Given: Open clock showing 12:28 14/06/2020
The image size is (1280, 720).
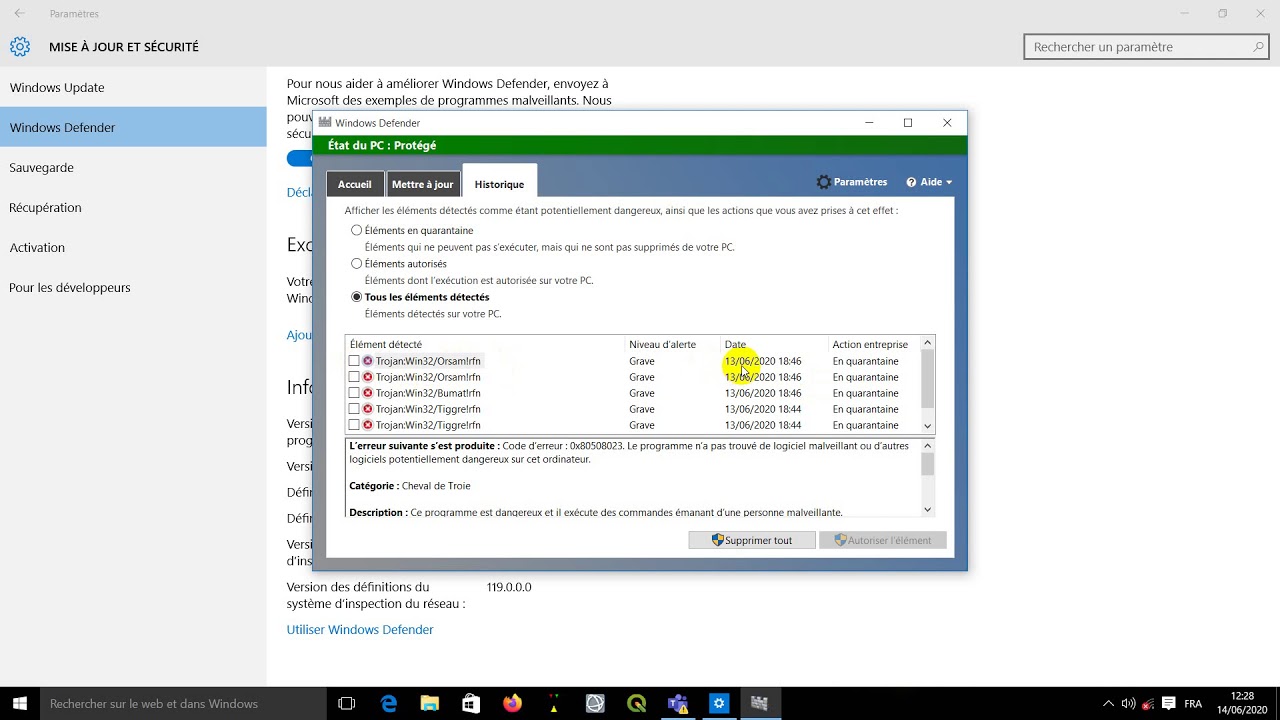Looking at the screenshot, I should (x=1242, y=704).
